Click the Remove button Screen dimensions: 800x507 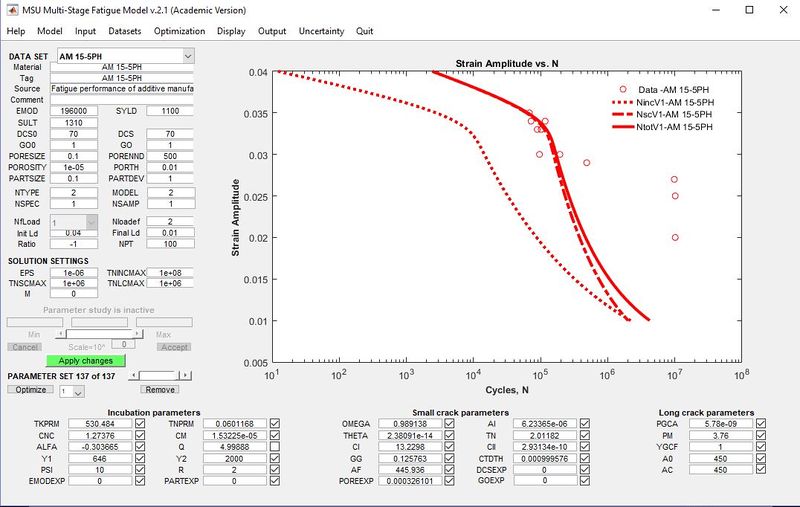point(159,389)
